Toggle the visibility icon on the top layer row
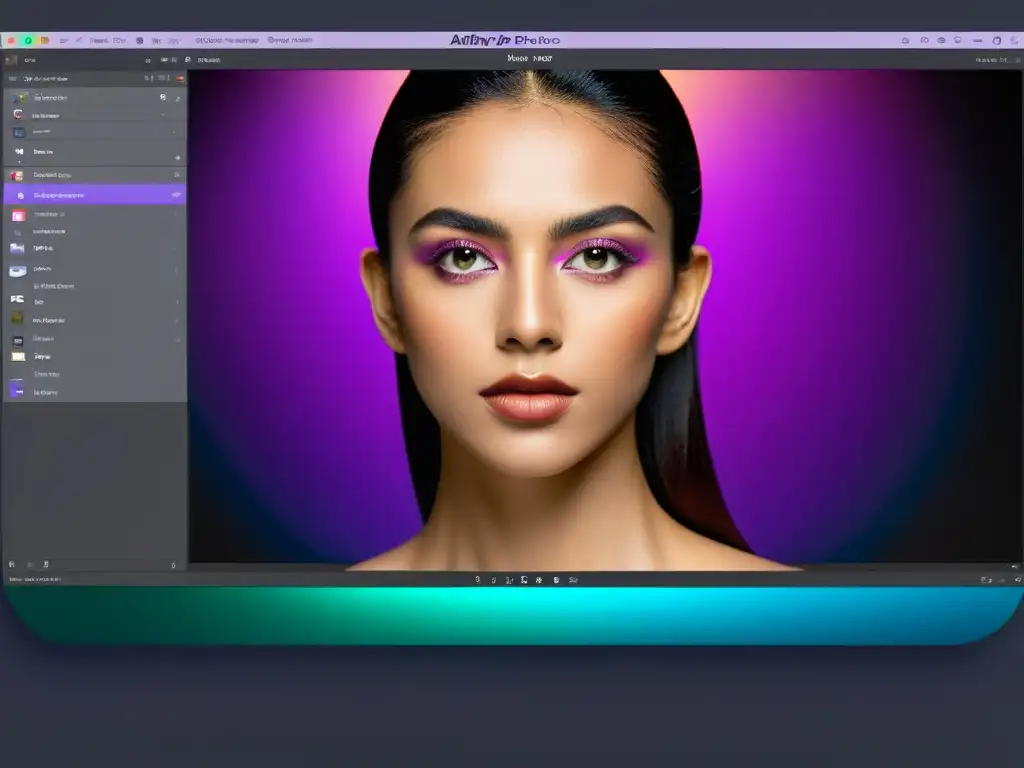Viewport: 1024px width, 768px height. [x=163, y=97]
